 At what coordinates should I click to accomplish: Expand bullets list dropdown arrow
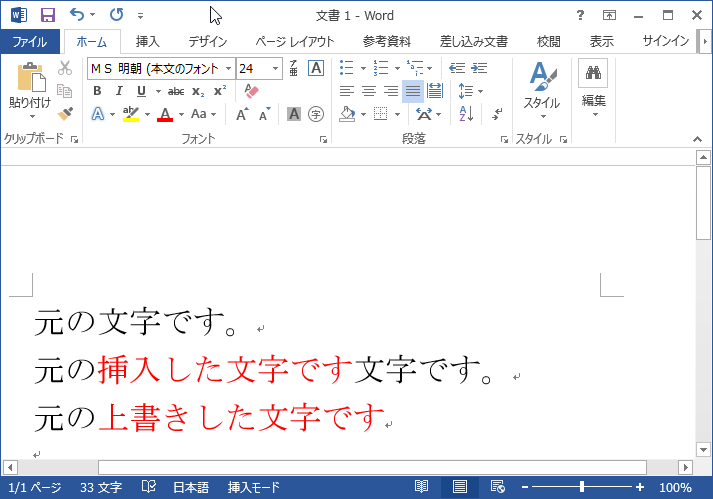click(363, 68)
